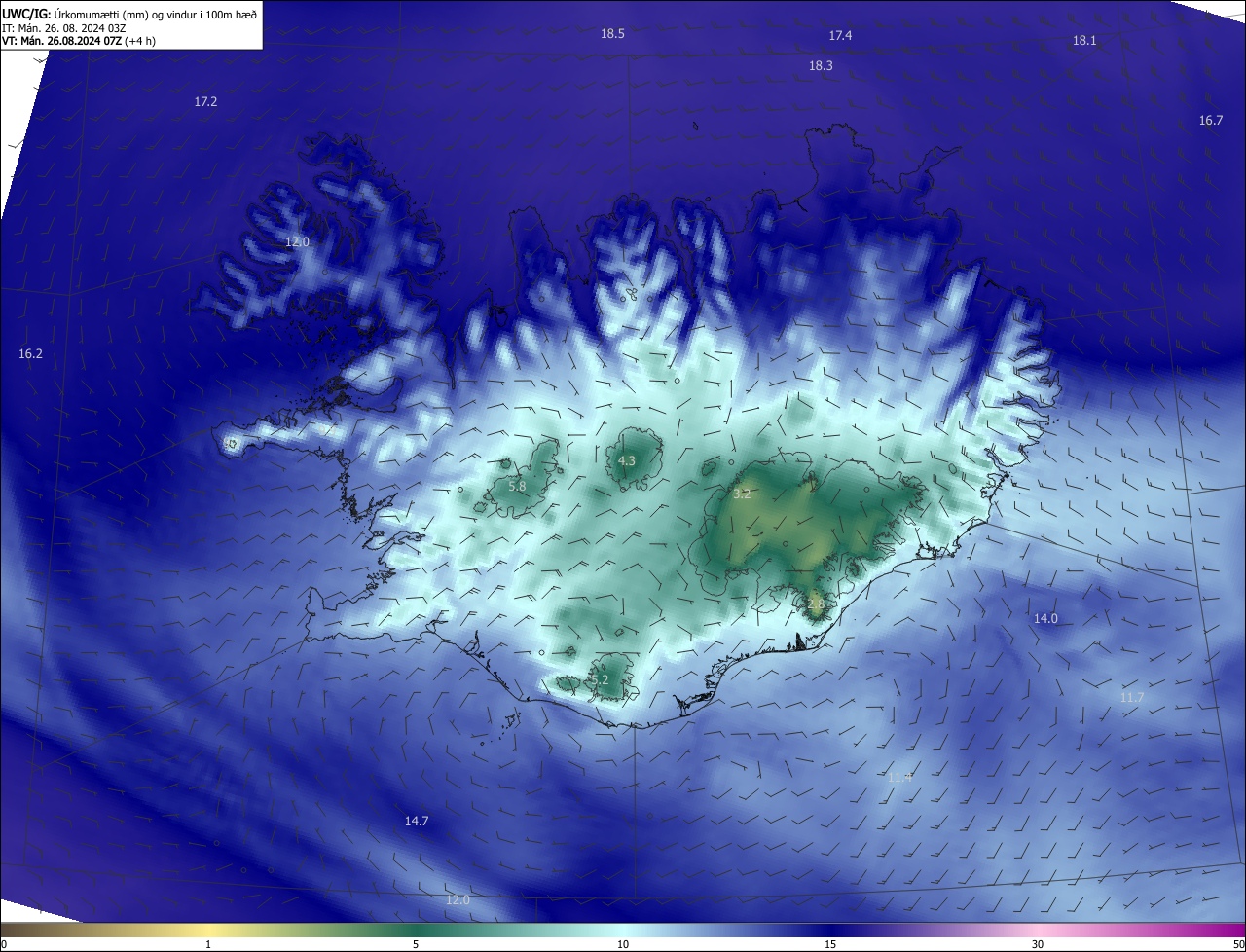Click the 10 tick on the color scale

[623, 944]
